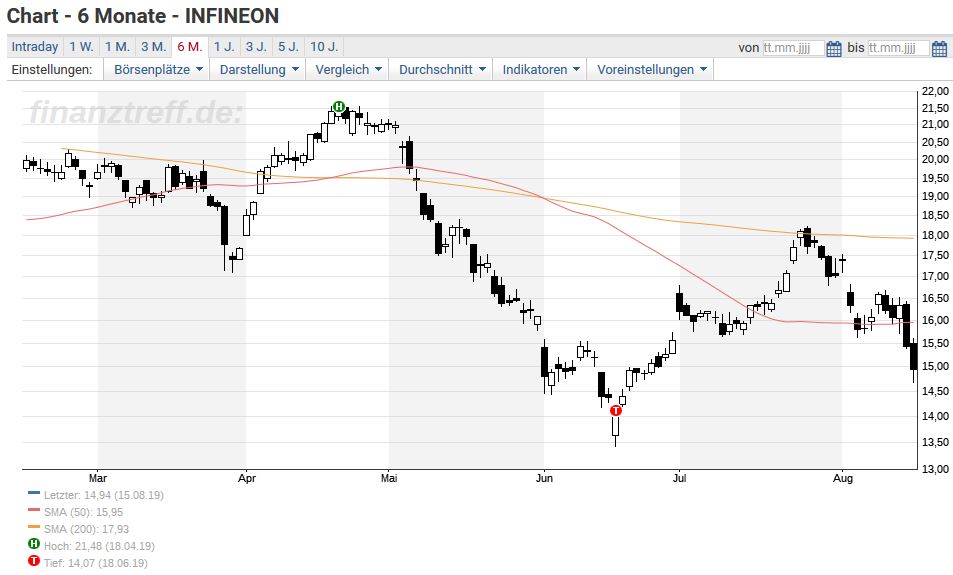The image size is (953, 575).
Task: Click 'SMA (200): 17,93' legend text
Action: pos(86,529)
